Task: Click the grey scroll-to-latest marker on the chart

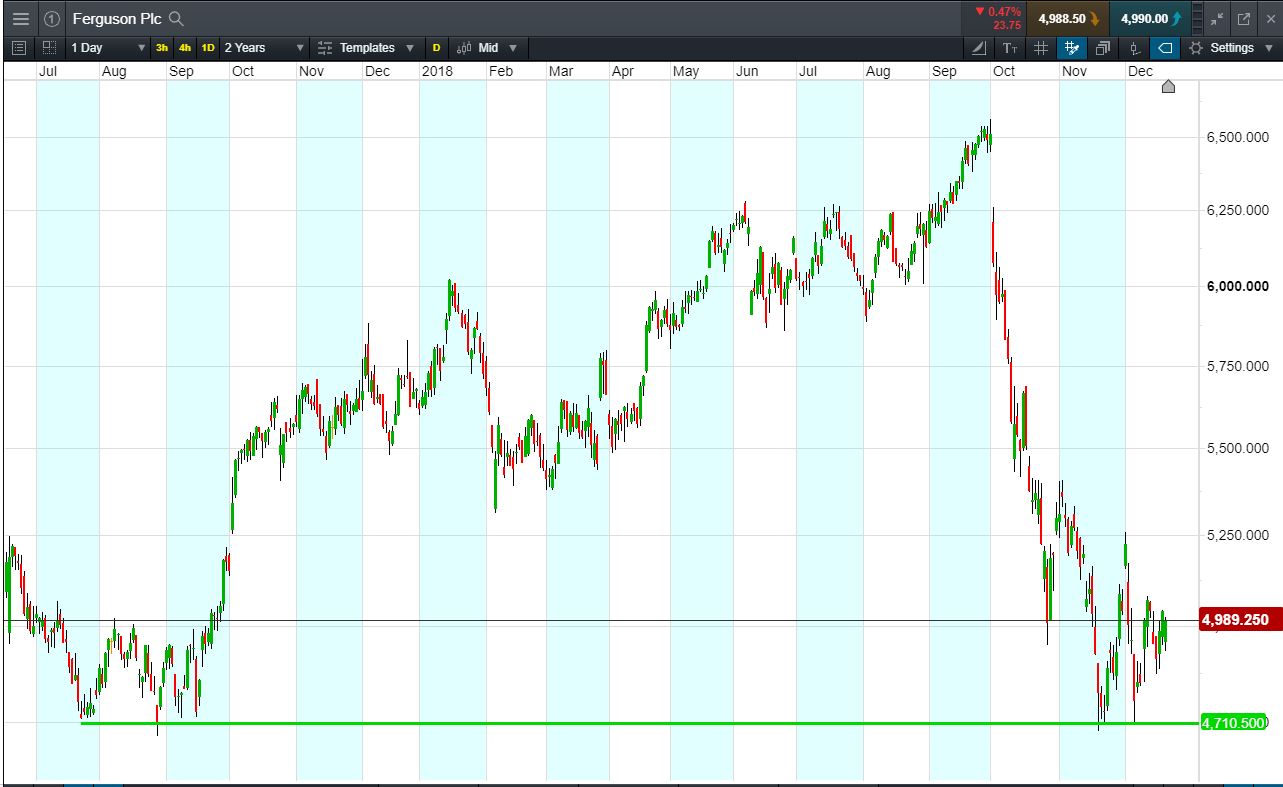Action: (1168, 86)
